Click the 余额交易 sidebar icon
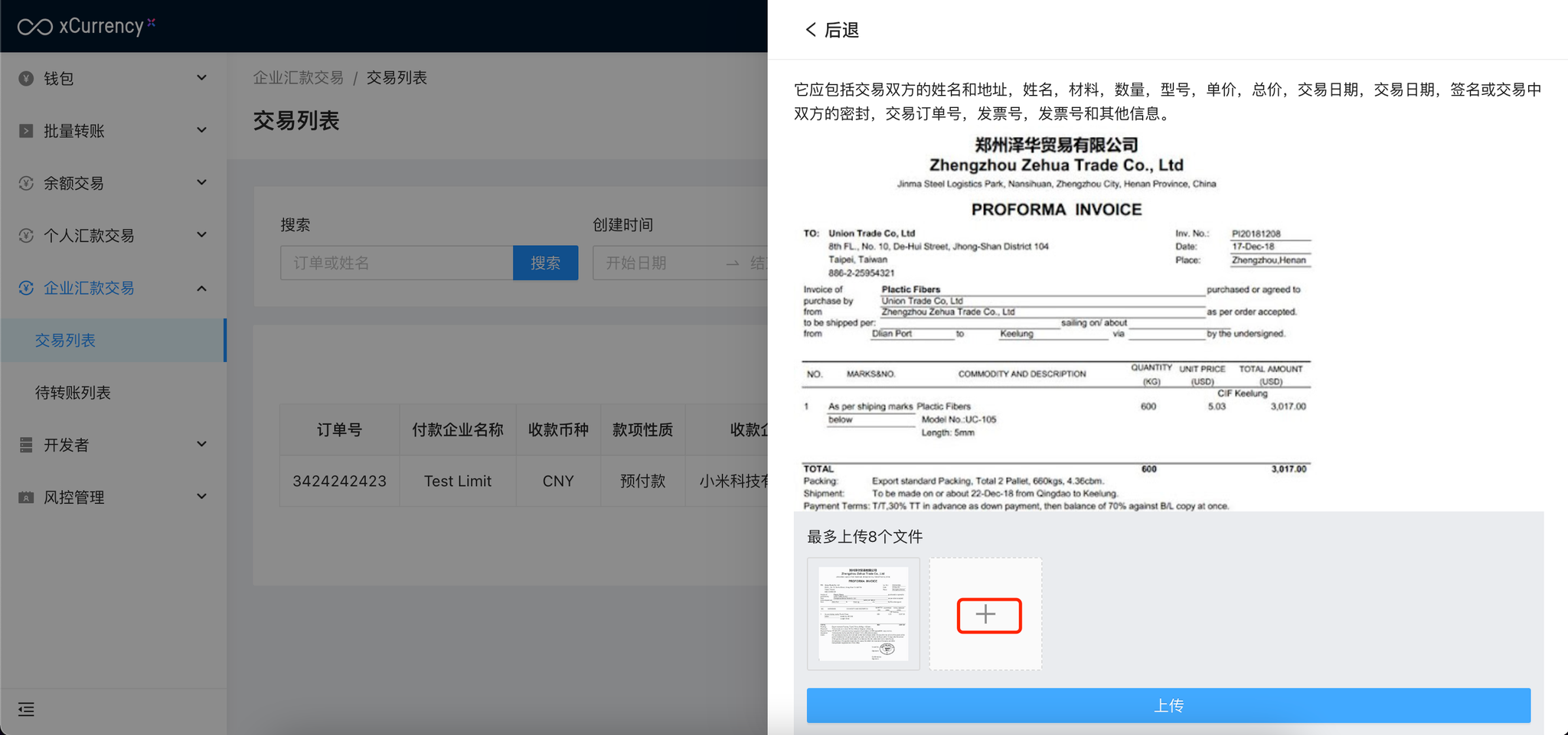The image size is (1568, 735). pyautogui.click(x=26, y=183)
